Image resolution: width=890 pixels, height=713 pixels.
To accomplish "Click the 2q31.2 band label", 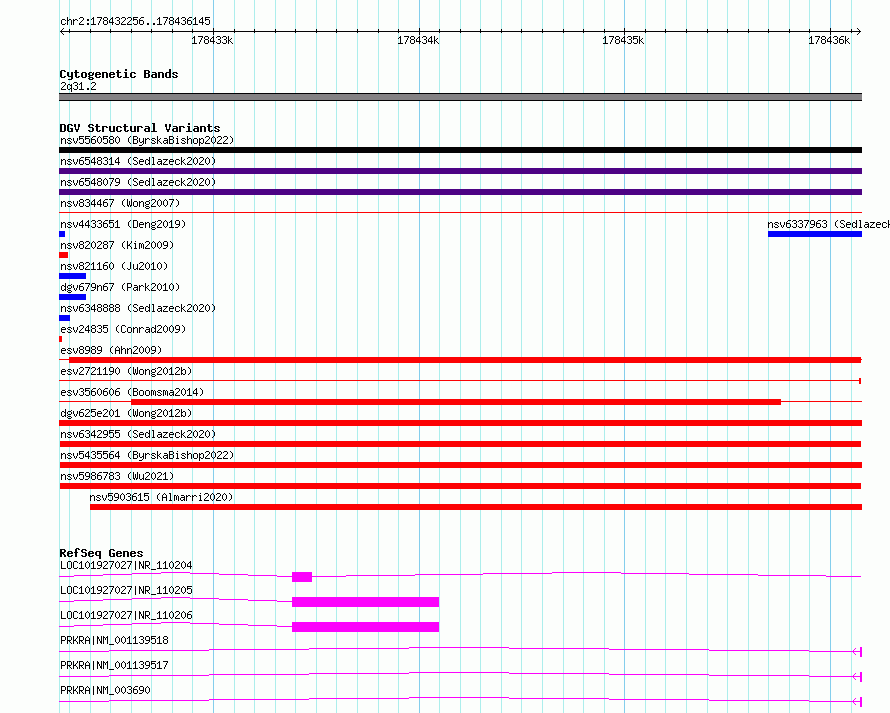I will 78,86.
